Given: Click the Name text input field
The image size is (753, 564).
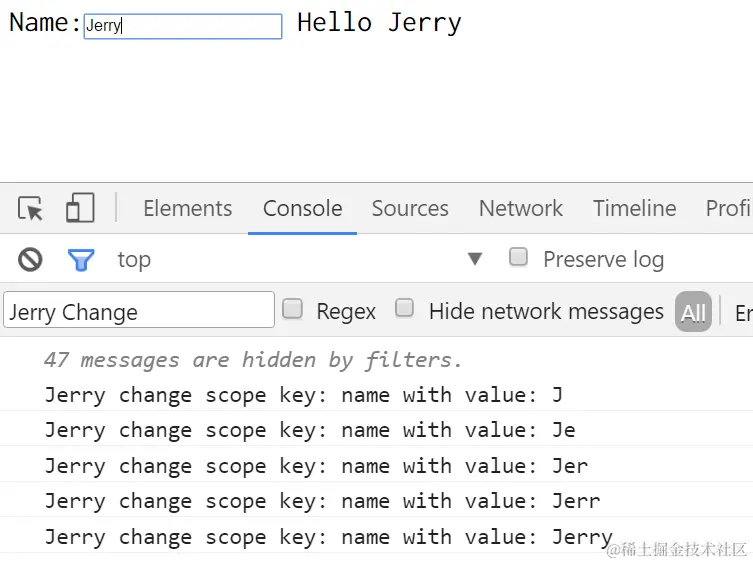Looking at the screenshot, I should tap(182, 26).
